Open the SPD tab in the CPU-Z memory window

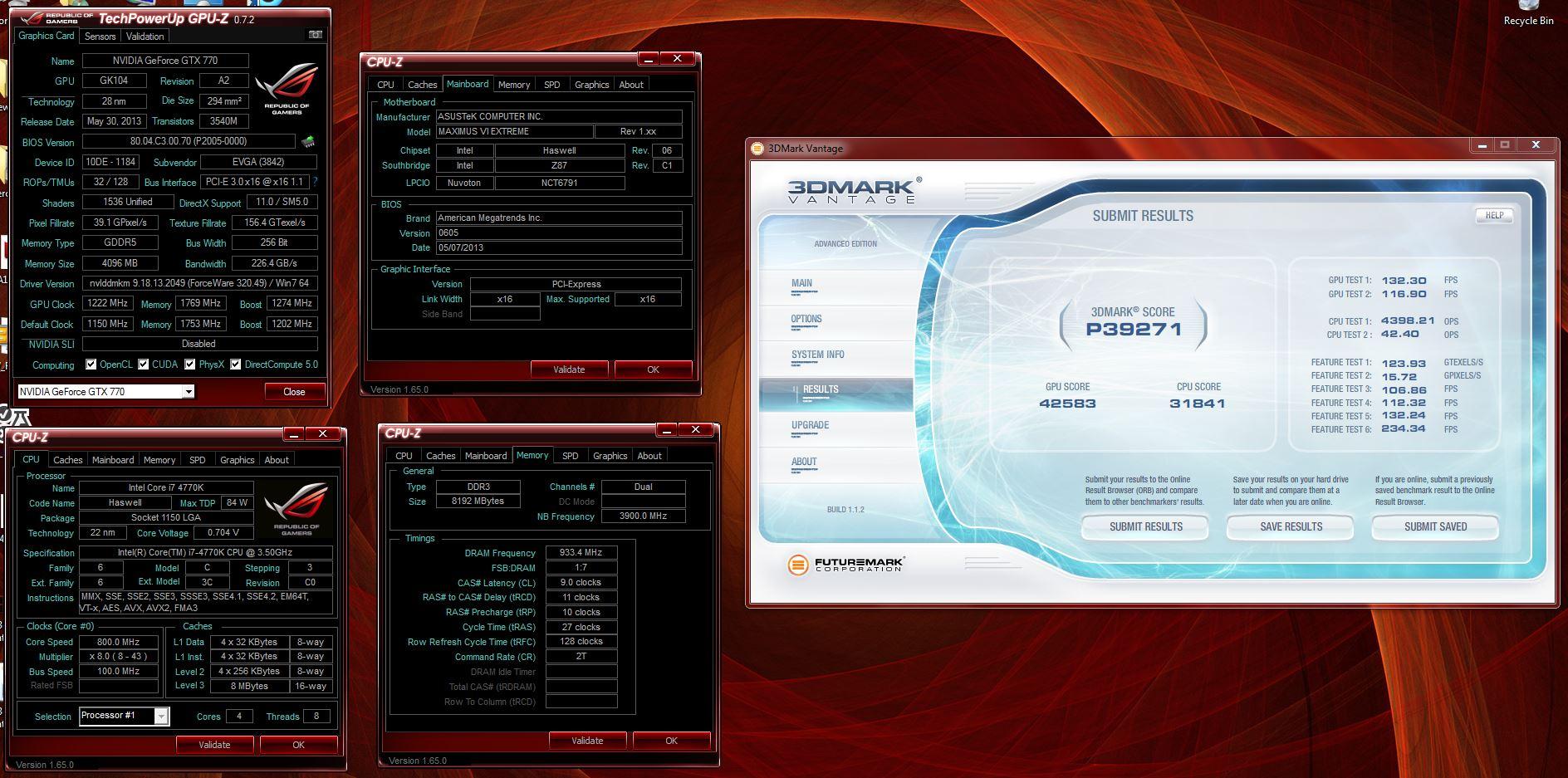coord(570,456)
